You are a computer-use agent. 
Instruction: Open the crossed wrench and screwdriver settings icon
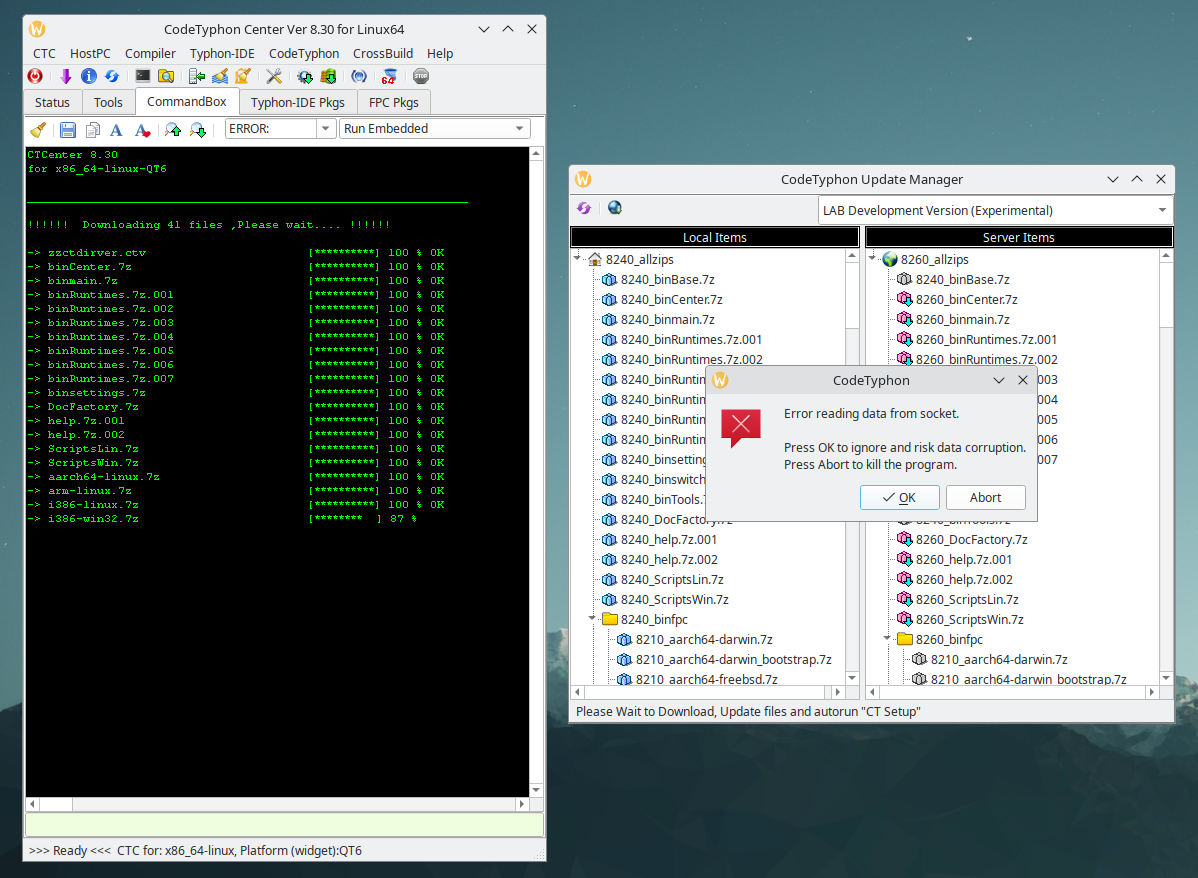click(x=274, y=76)
